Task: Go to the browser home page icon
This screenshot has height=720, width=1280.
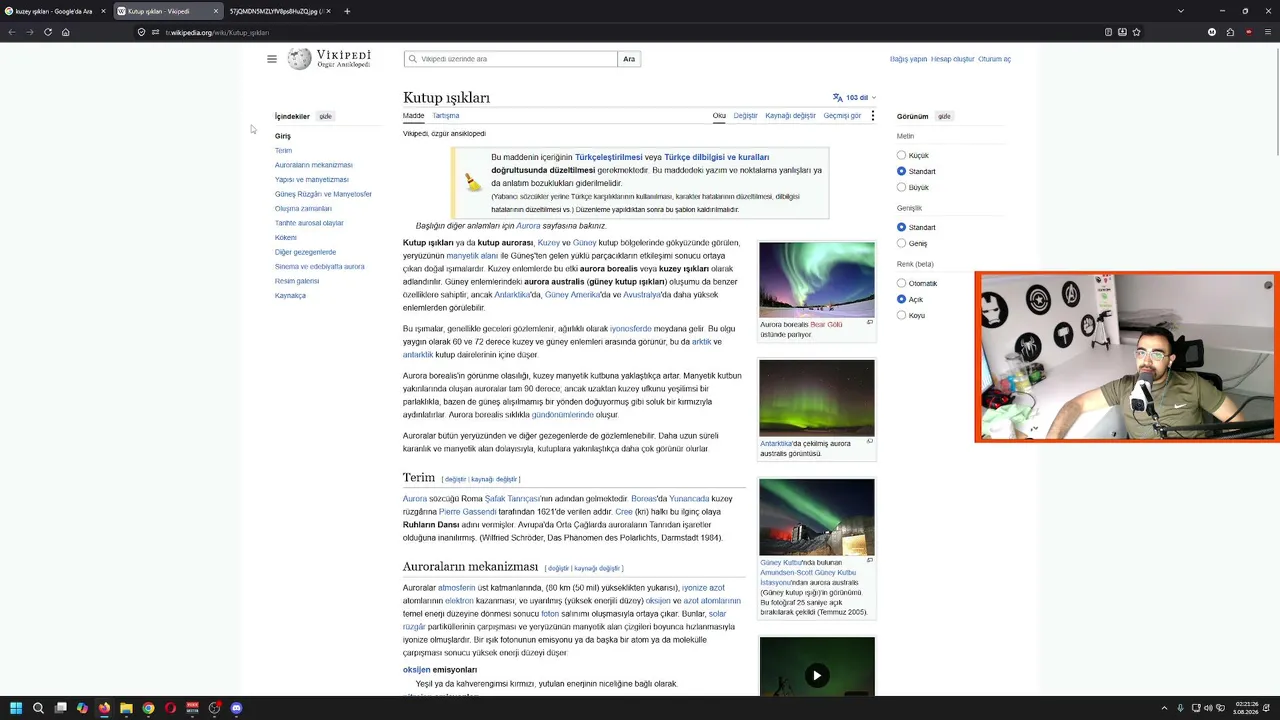Action: coord(66,32)
